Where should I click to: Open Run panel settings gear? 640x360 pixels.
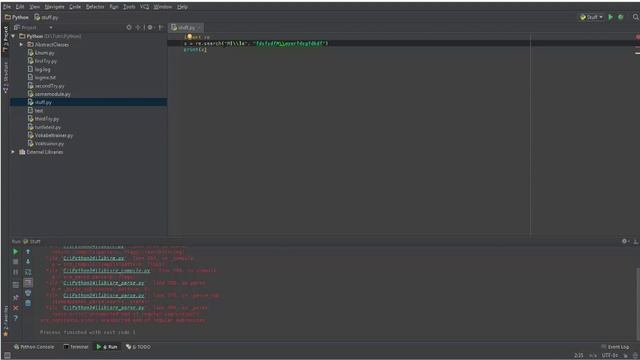625,241
